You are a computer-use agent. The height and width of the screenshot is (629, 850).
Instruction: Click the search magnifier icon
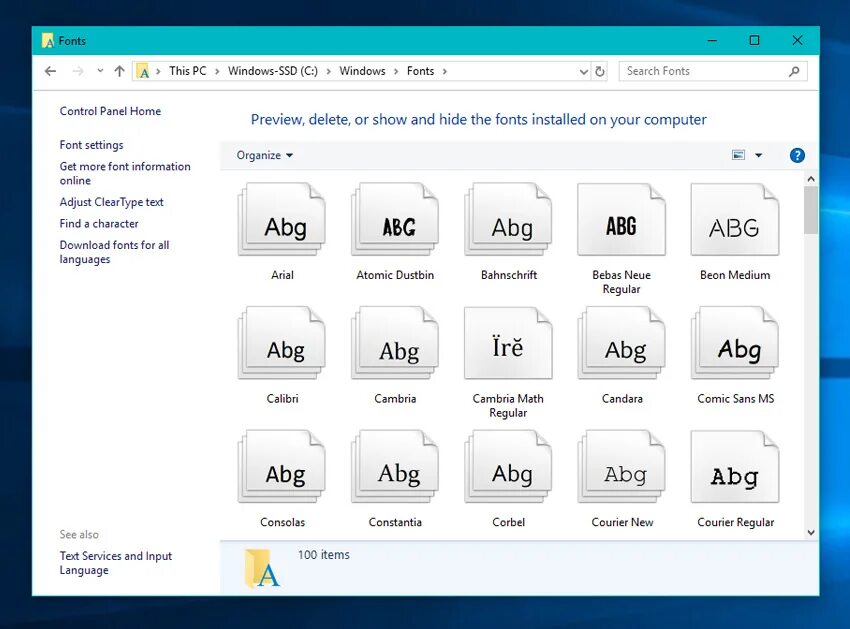(794, 71)
